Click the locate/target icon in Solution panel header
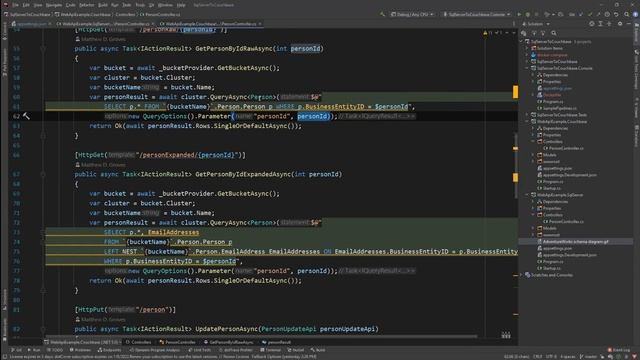 pyautogui.click(x=591, y=24)
